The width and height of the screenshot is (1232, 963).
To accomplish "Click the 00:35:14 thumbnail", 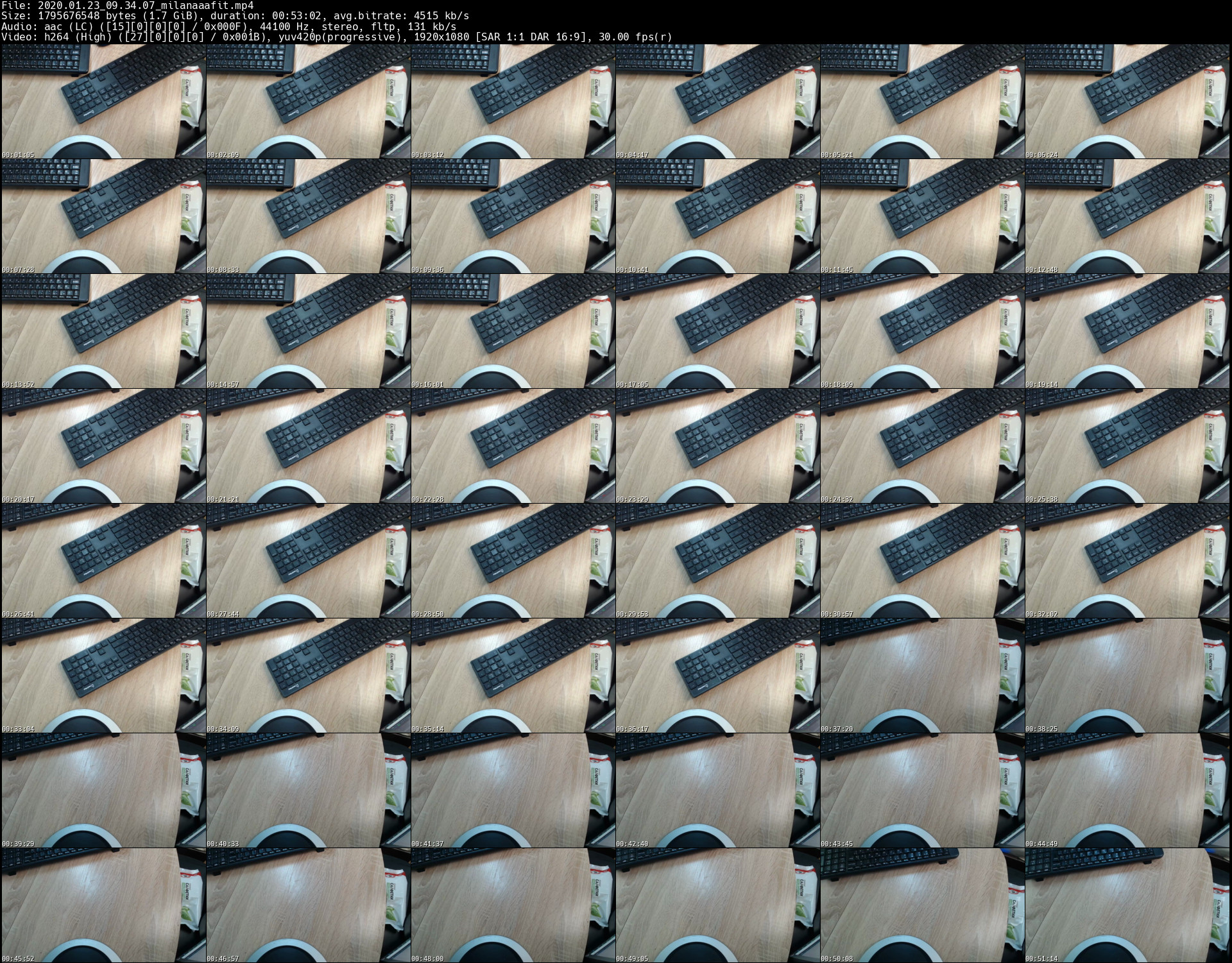I will (x=513, y=676).
